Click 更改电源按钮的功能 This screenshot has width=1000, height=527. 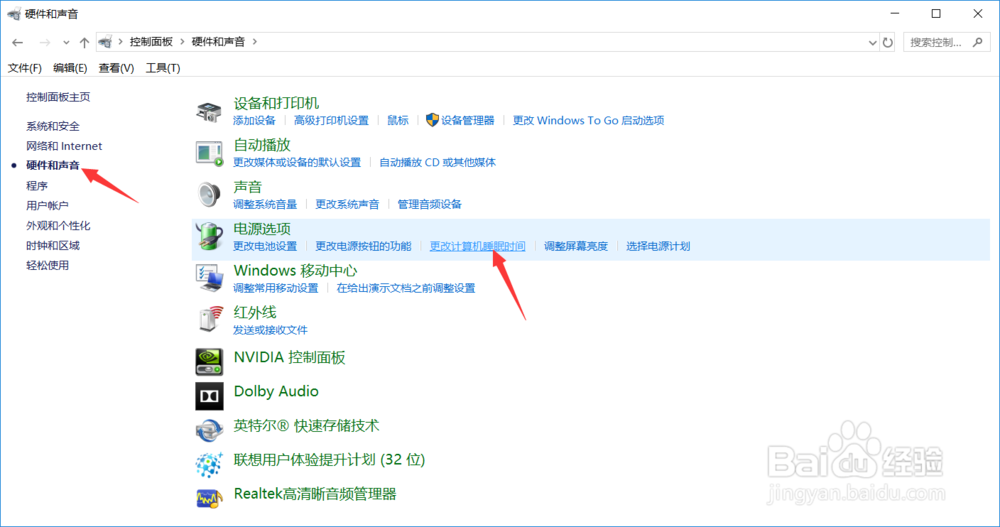(363, 246)
